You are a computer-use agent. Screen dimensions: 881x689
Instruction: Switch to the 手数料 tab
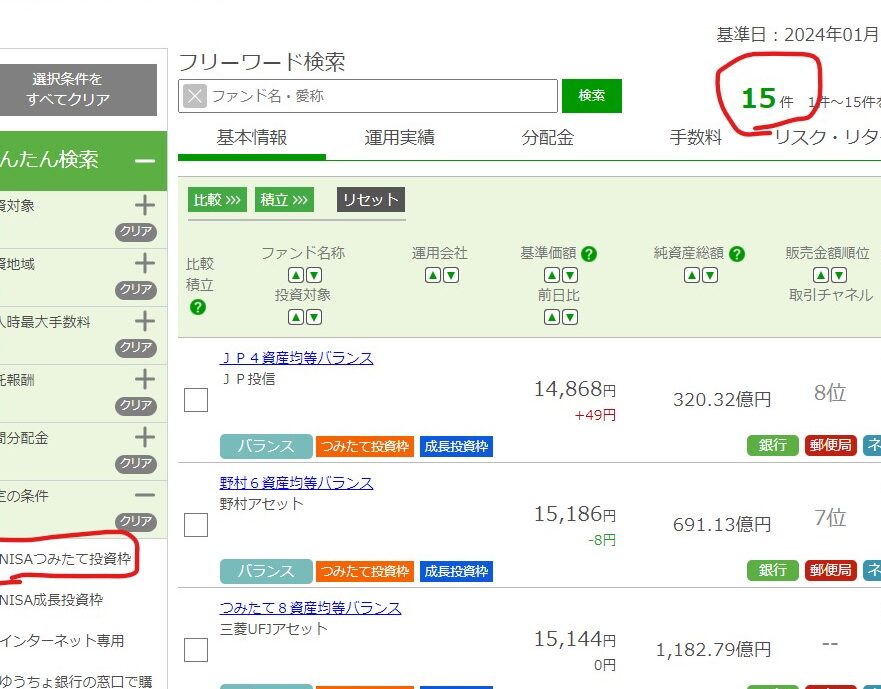click(696, 138)
